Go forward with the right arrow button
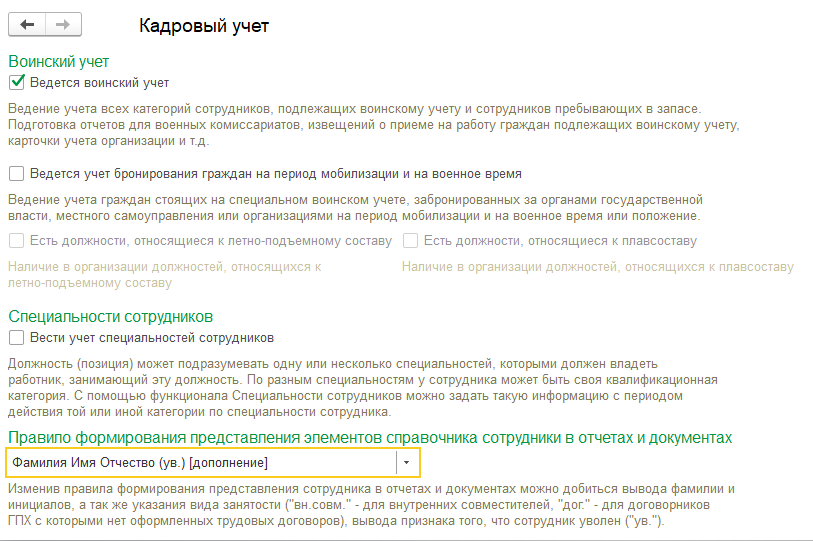 pyautogui.click(x=63, y=24)
